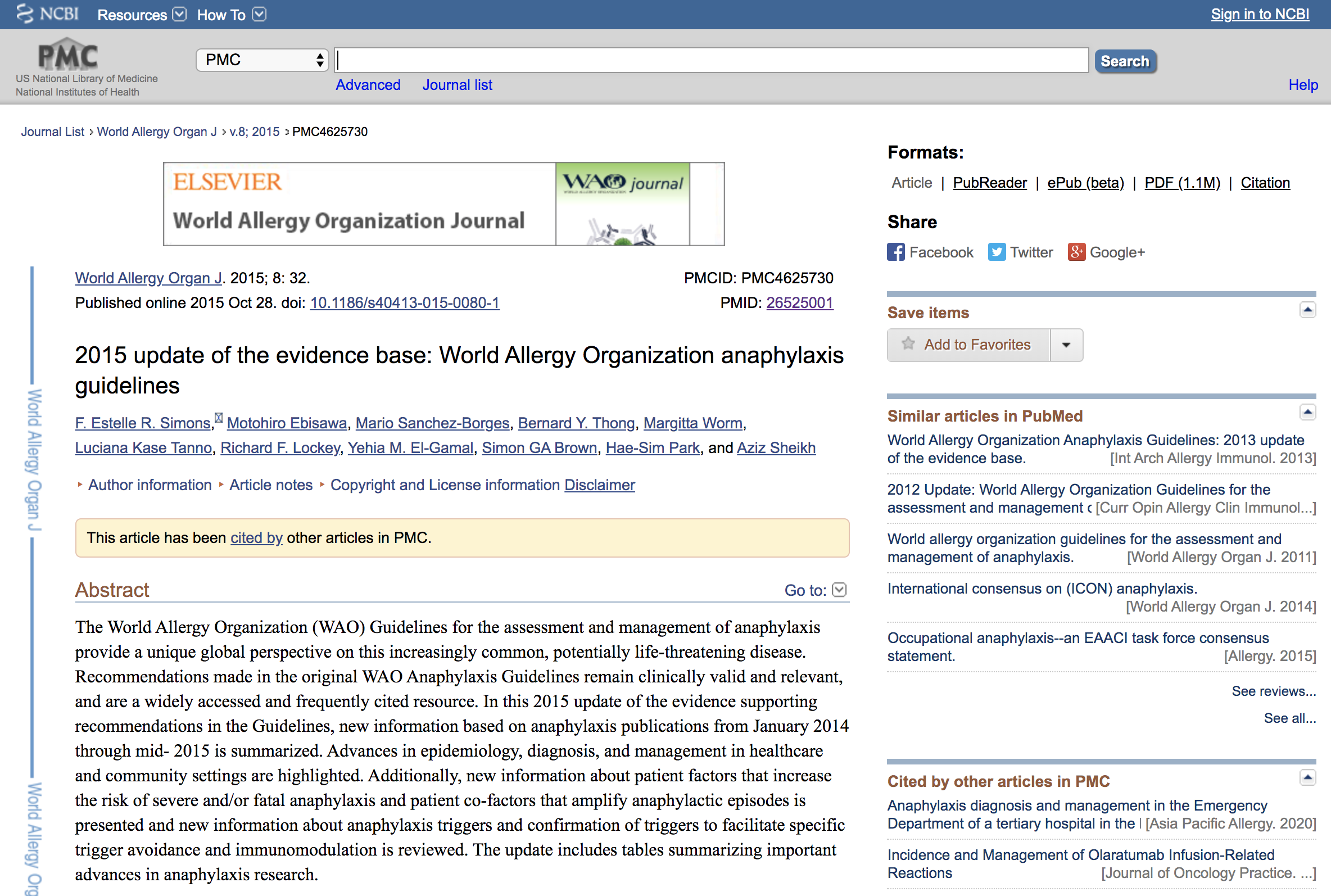This screenshot has height=896, width=1331.
Task: Click See all... link
Action: 1289,718
